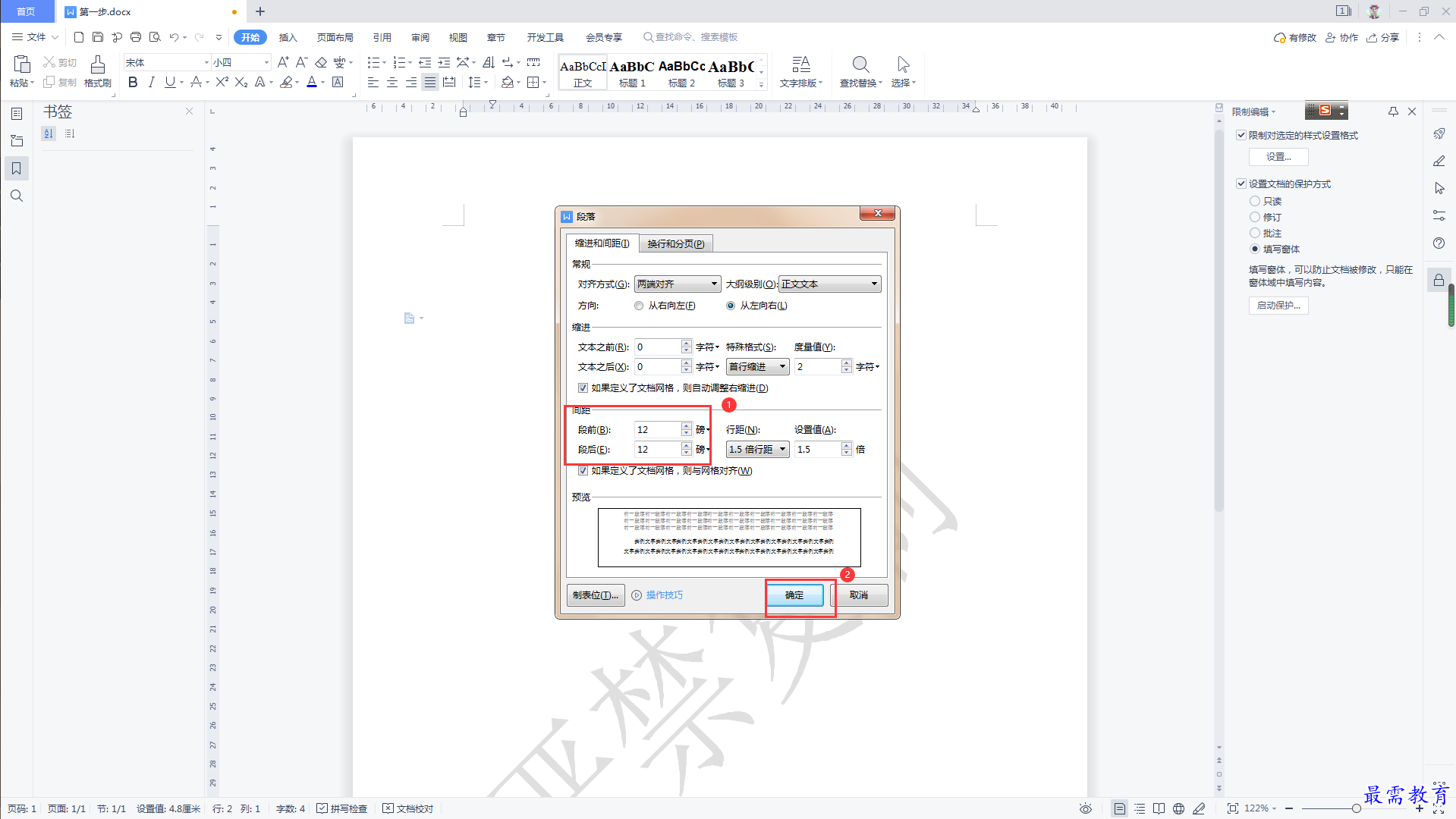1456x819 pixels.
Task: Open Text Layout tool
Action: [x=801, y=71]
